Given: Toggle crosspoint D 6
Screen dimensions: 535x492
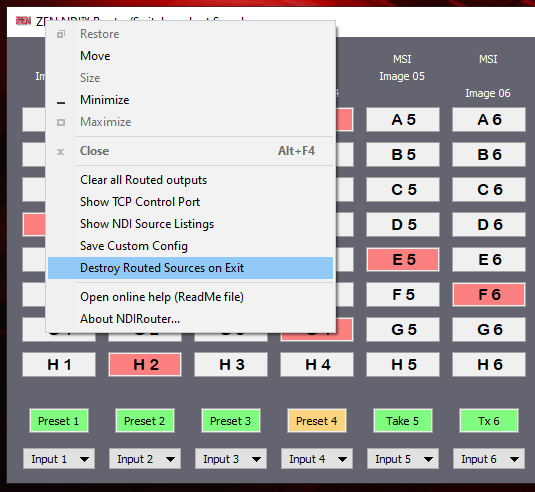Looking at the screenshot, I should pos(489,225).
